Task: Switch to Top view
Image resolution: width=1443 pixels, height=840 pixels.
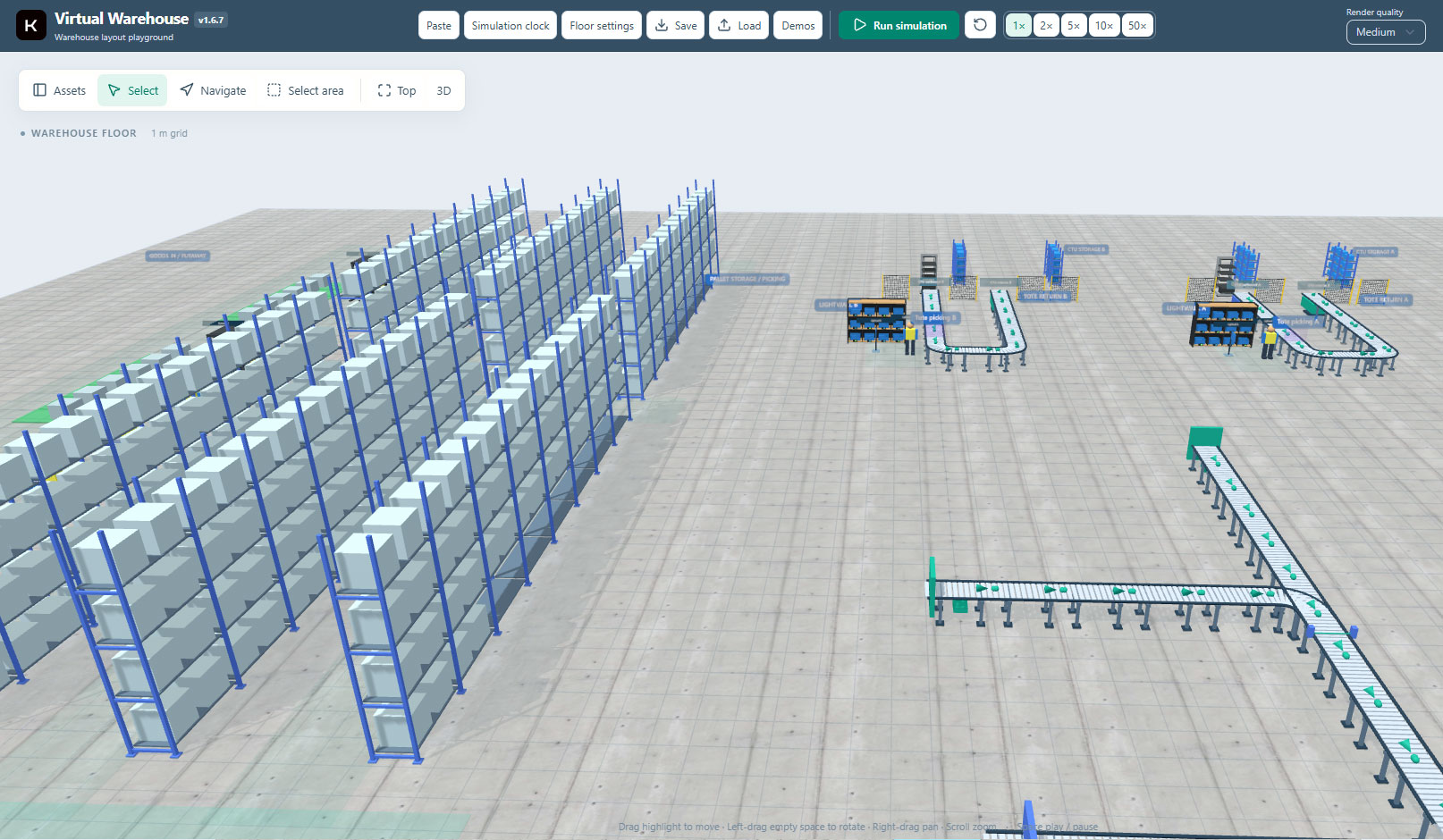Action: [x=396, y=90]
